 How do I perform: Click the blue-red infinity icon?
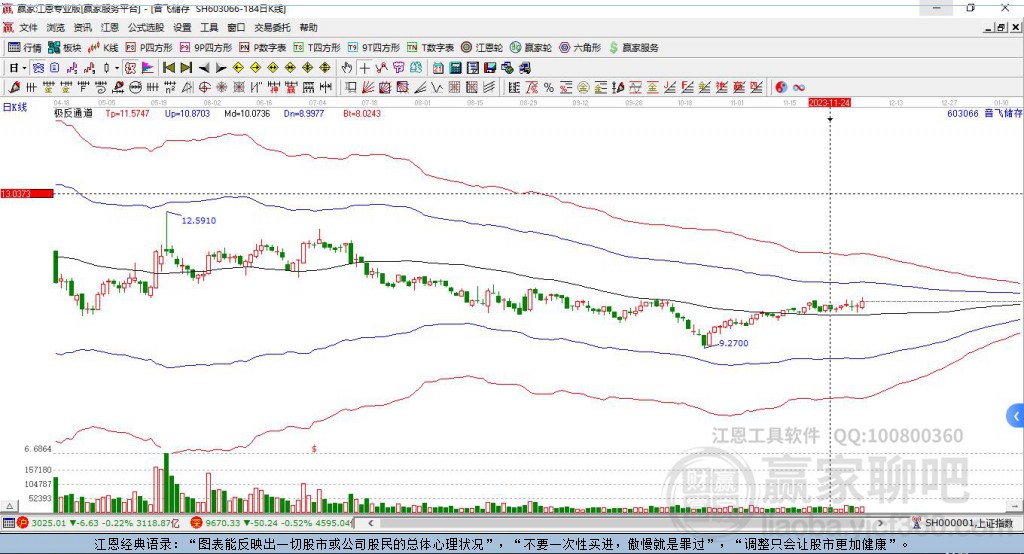798,88
